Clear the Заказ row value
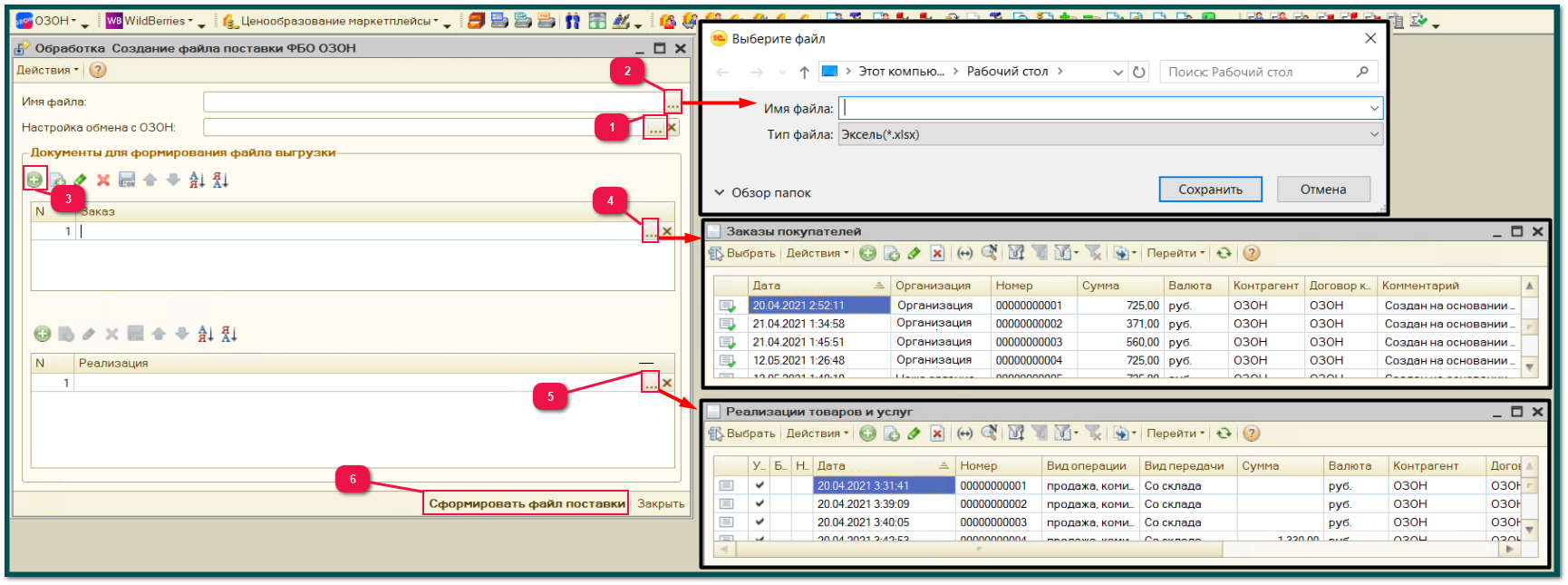The width and height of the screenshot is (1568, 585). [x=667, y=231]
